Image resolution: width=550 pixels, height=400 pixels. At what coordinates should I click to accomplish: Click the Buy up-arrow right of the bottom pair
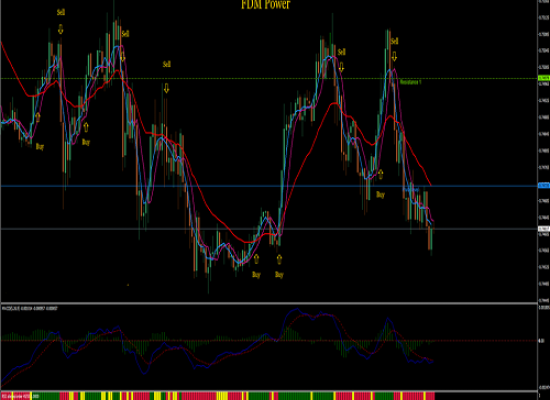pyautogui.click(x=279, y=259)
